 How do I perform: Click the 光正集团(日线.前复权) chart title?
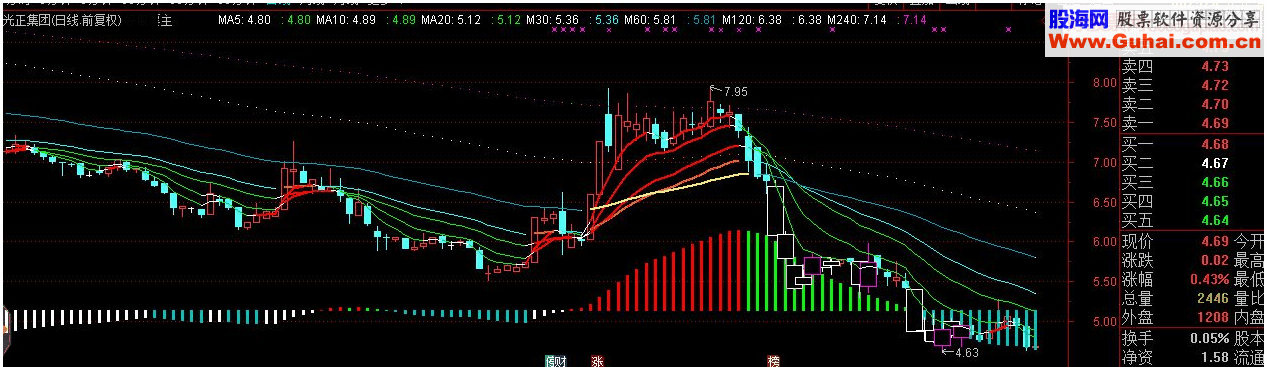[63, 20]
